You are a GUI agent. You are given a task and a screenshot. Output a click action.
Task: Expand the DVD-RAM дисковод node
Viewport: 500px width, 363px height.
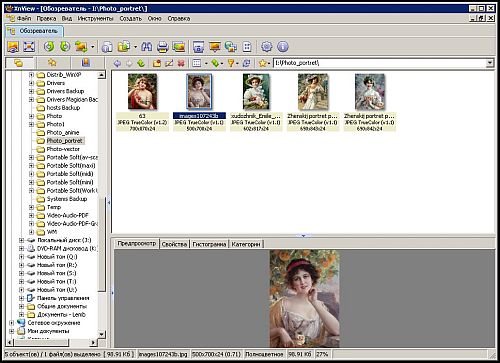tap(21, 248)
